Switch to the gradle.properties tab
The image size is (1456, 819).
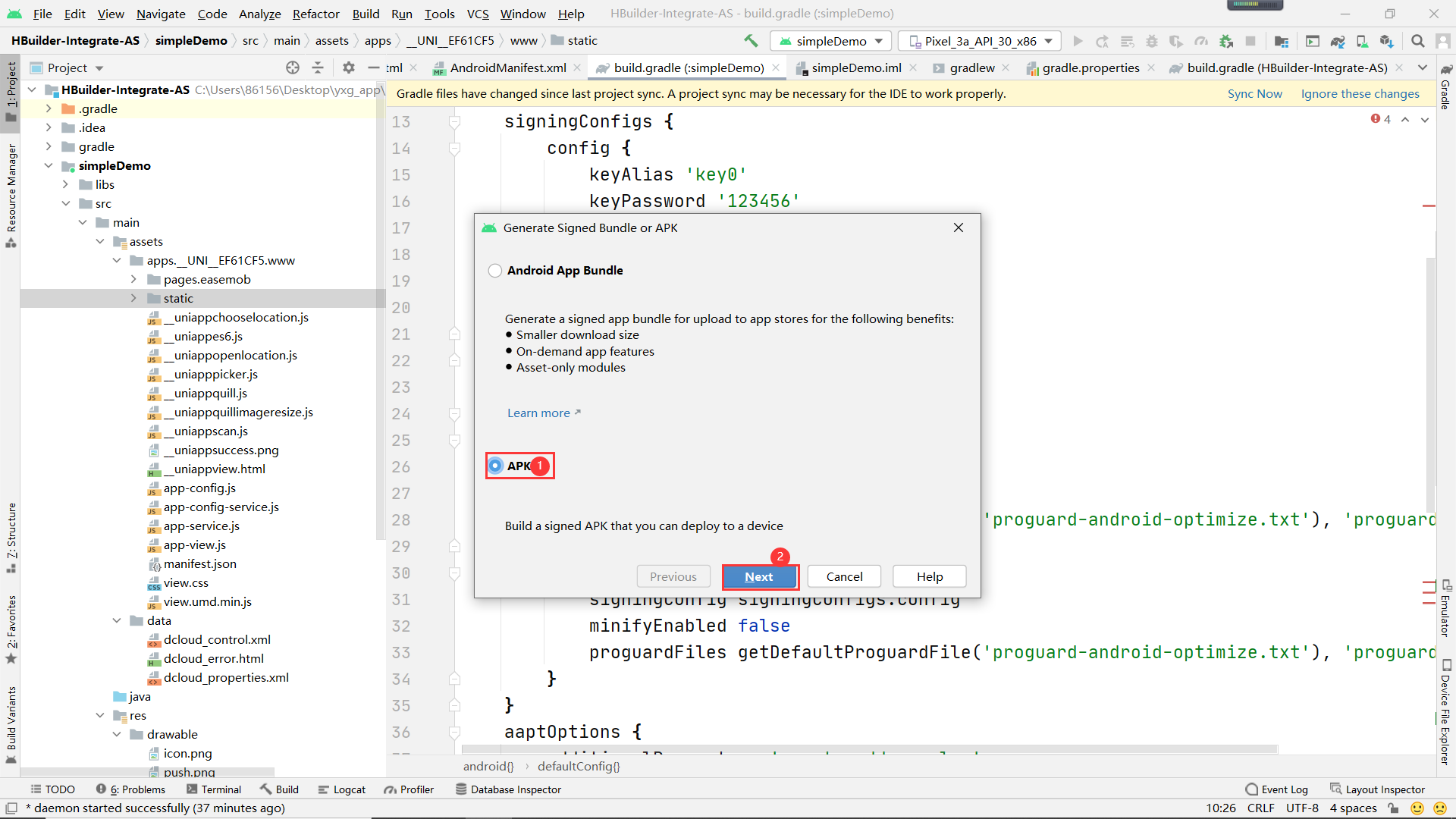[1090, 67]
